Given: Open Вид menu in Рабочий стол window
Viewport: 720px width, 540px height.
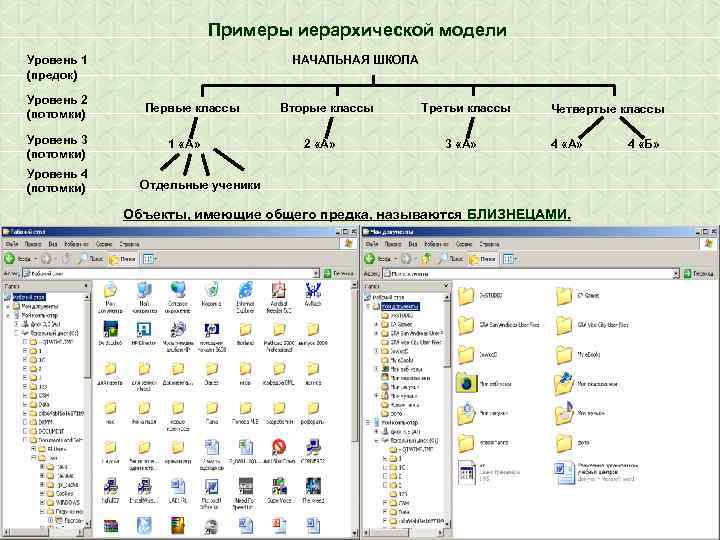Looking at the screenshot, I should point(53,244).
